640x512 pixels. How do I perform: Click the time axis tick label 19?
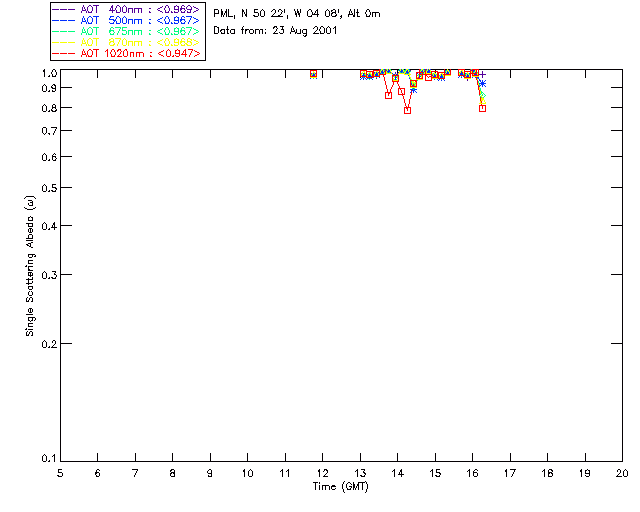[x=585, y=473]
